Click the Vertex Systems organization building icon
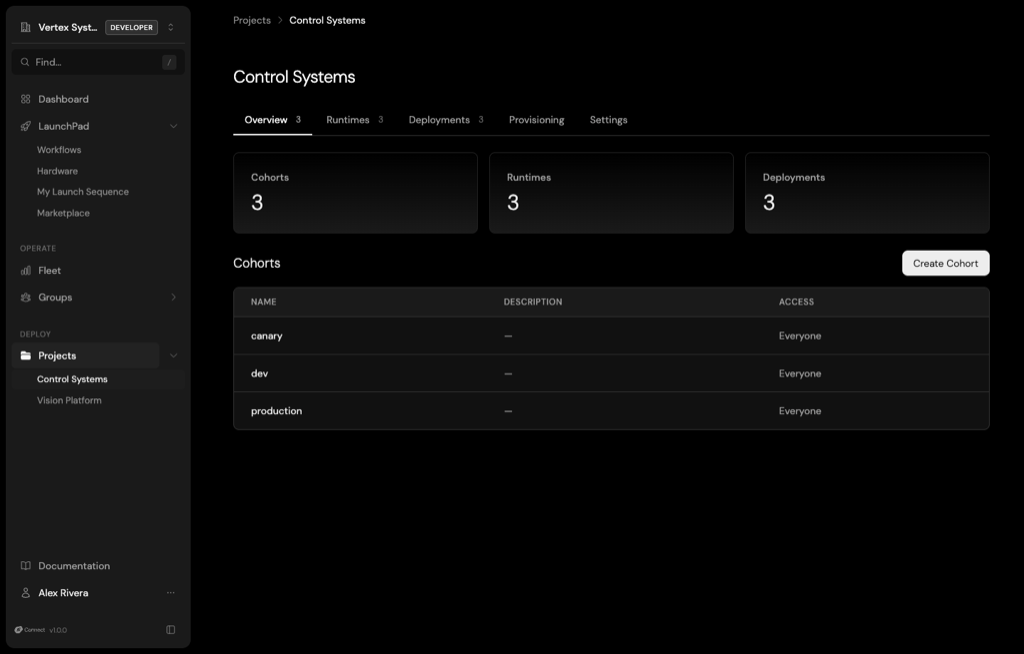The width and height of the screenshot is (1024, 654). pyautogui.click(x=25, y=27)
